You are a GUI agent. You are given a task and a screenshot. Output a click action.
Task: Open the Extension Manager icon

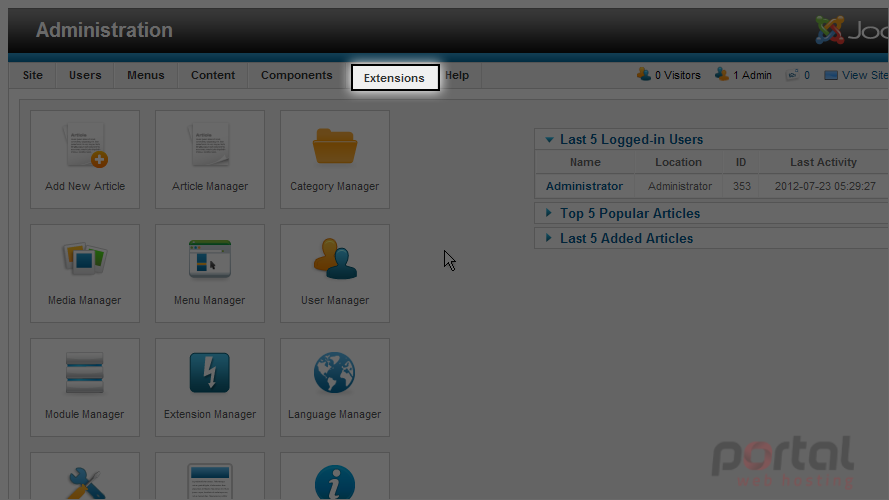click(210, 372)
